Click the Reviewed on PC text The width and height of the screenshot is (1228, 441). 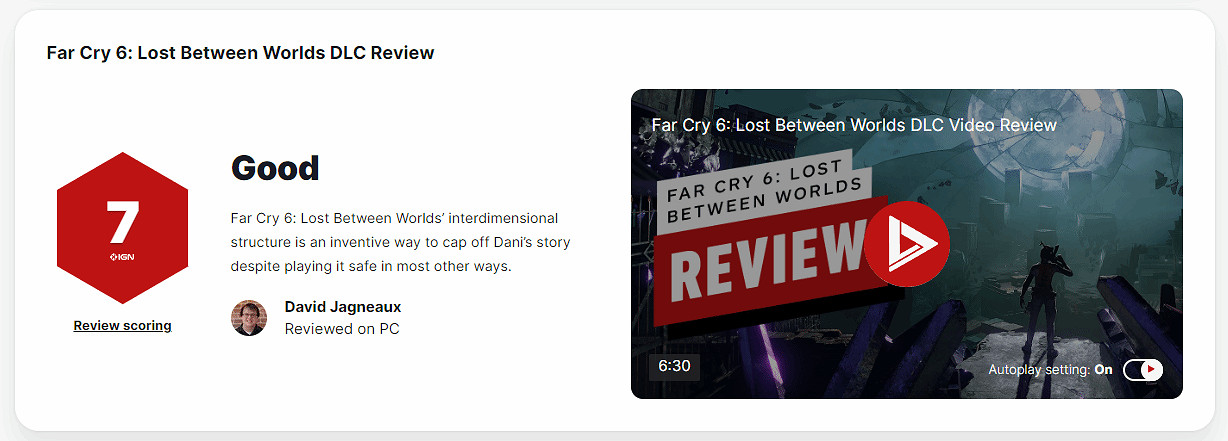pos(342,329)
